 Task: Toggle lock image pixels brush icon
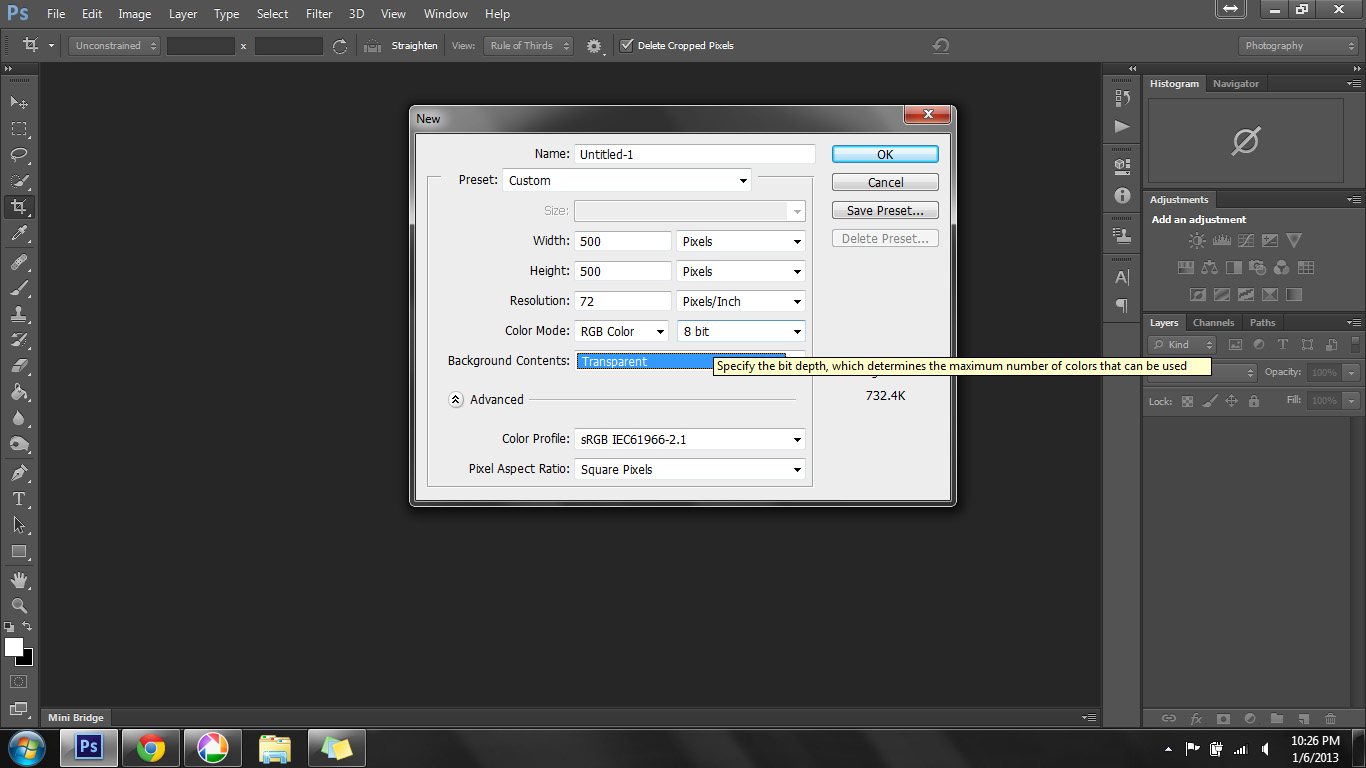tap(1210, 401)
